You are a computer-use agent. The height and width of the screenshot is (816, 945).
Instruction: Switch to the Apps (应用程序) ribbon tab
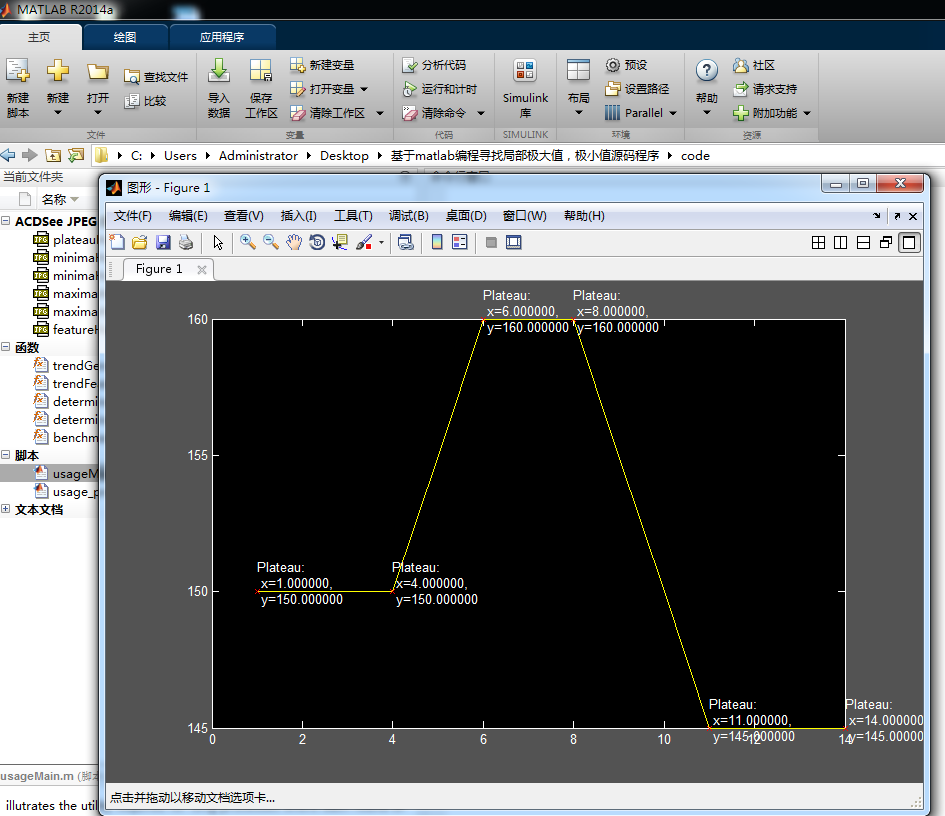pos(222,37)
